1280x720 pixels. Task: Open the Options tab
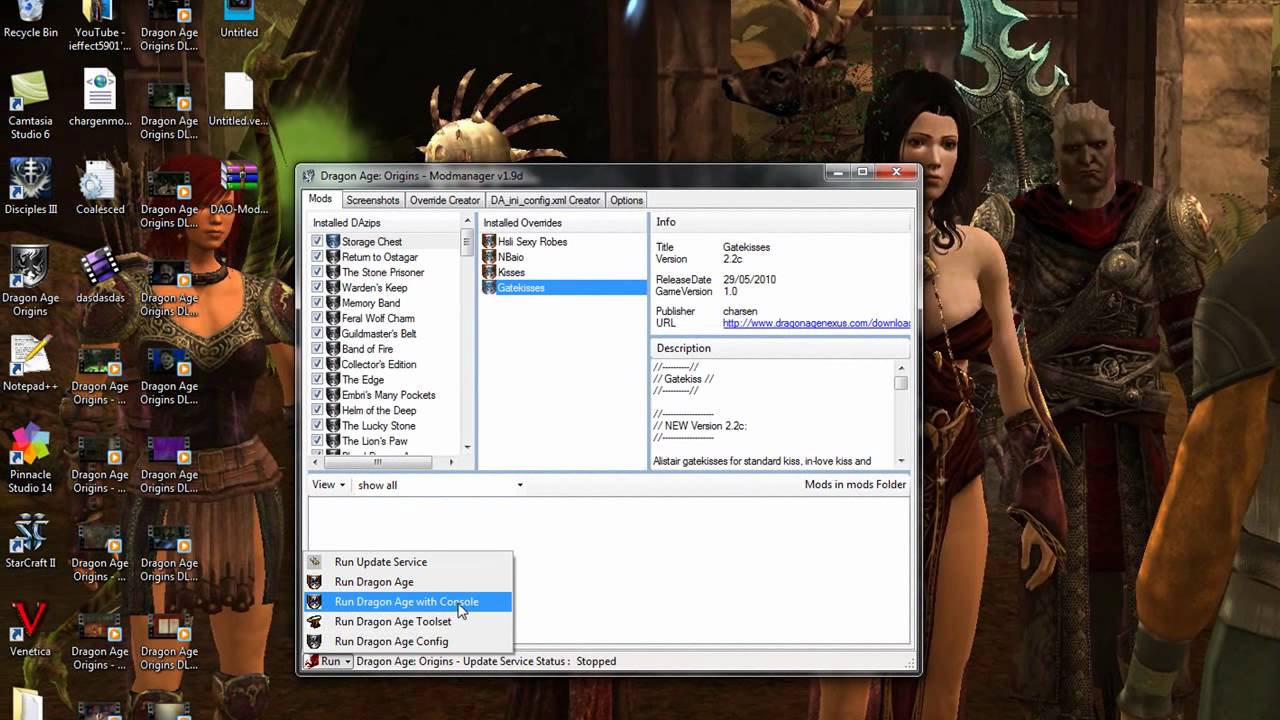click(626, 200)
